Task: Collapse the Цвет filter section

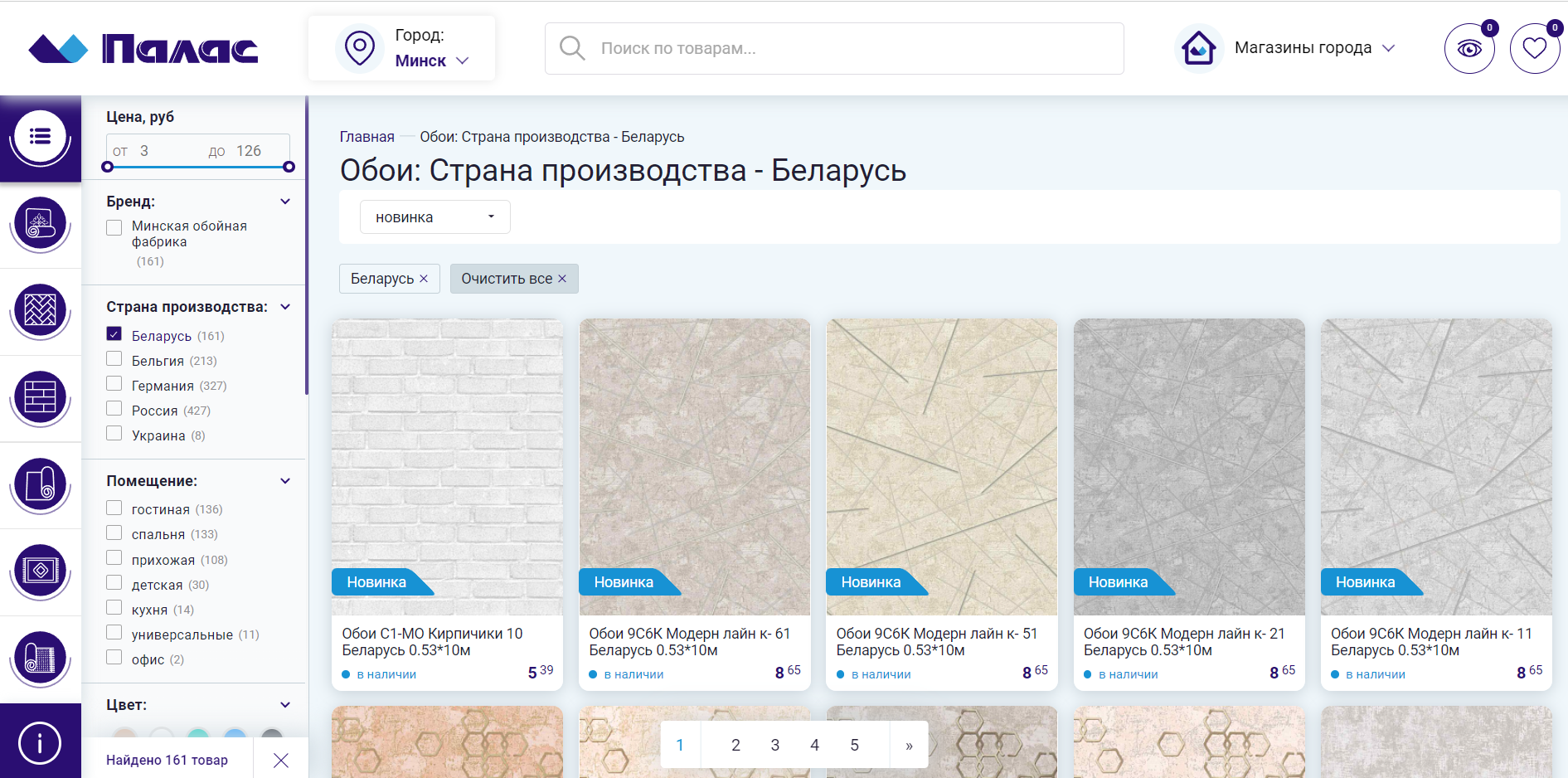Action: (x=285, y=705)
